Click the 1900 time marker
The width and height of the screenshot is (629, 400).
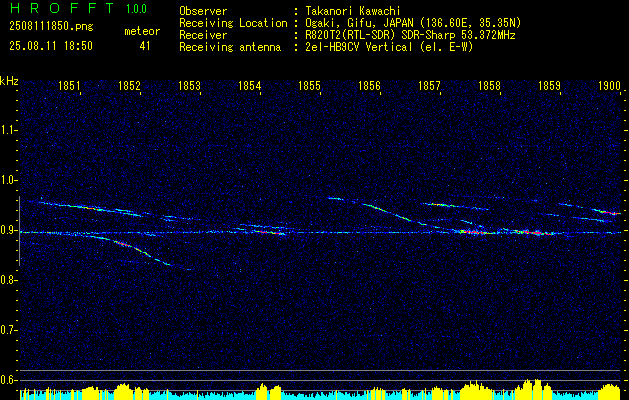pos(609,85)
